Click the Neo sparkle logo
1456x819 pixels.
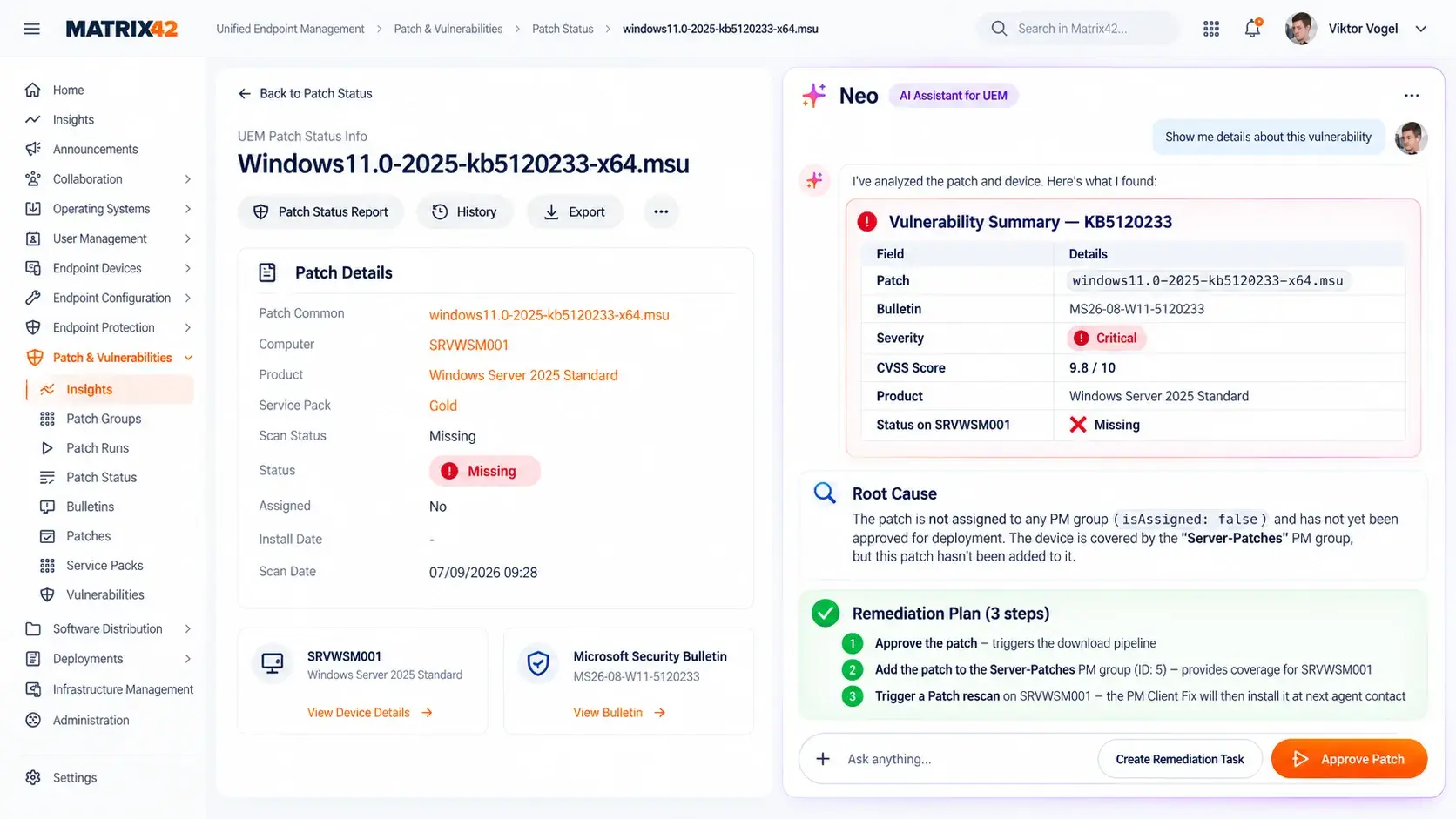(814, 96)
